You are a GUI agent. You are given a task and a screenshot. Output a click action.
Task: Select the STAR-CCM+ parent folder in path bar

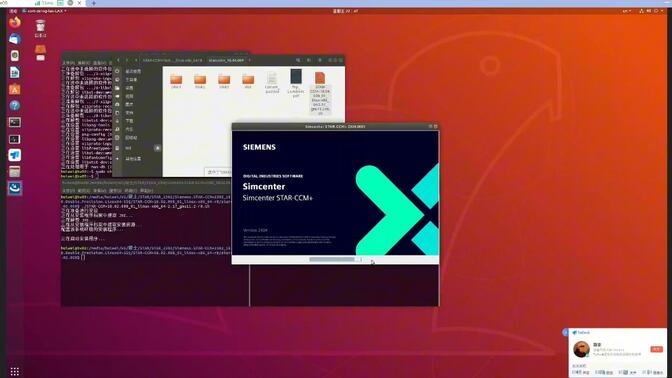tap(172, 60)
